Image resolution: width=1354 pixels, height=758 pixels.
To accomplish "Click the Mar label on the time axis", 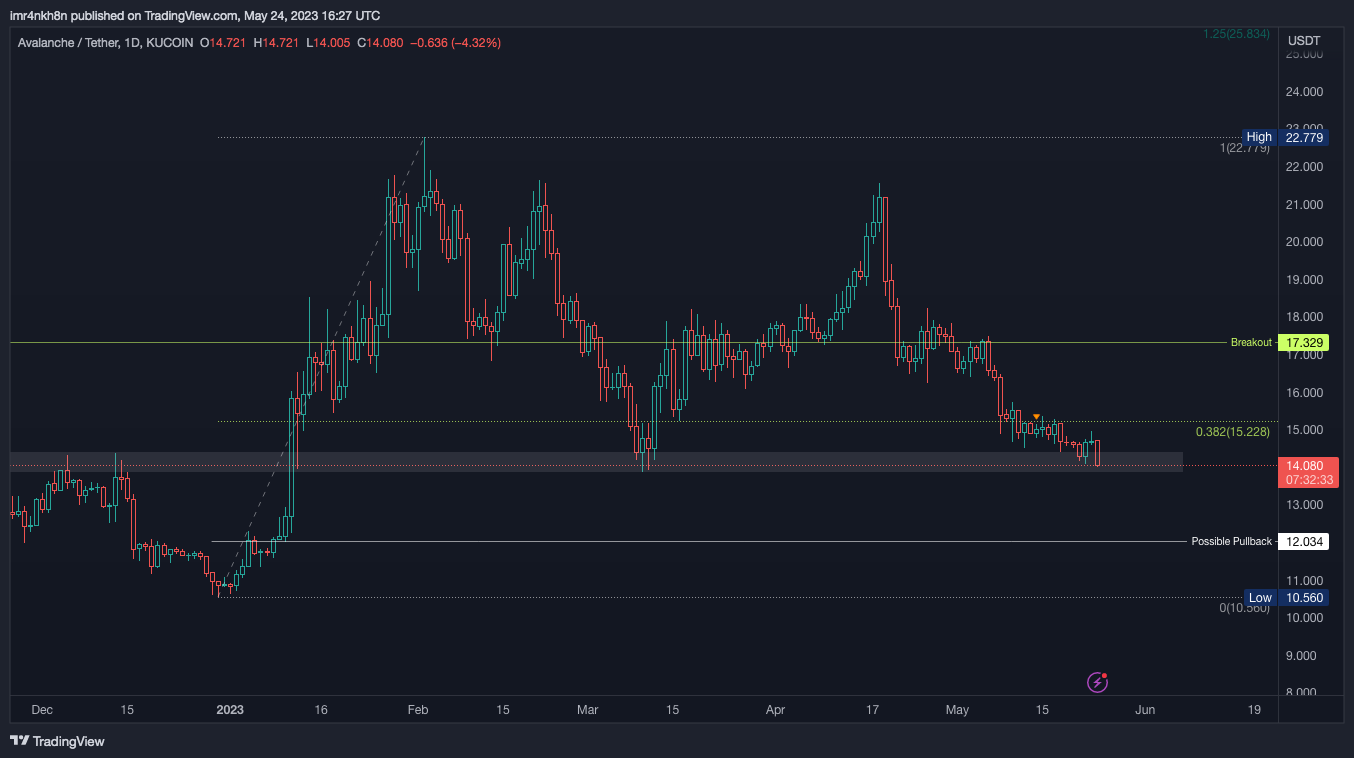I will 587,710.
